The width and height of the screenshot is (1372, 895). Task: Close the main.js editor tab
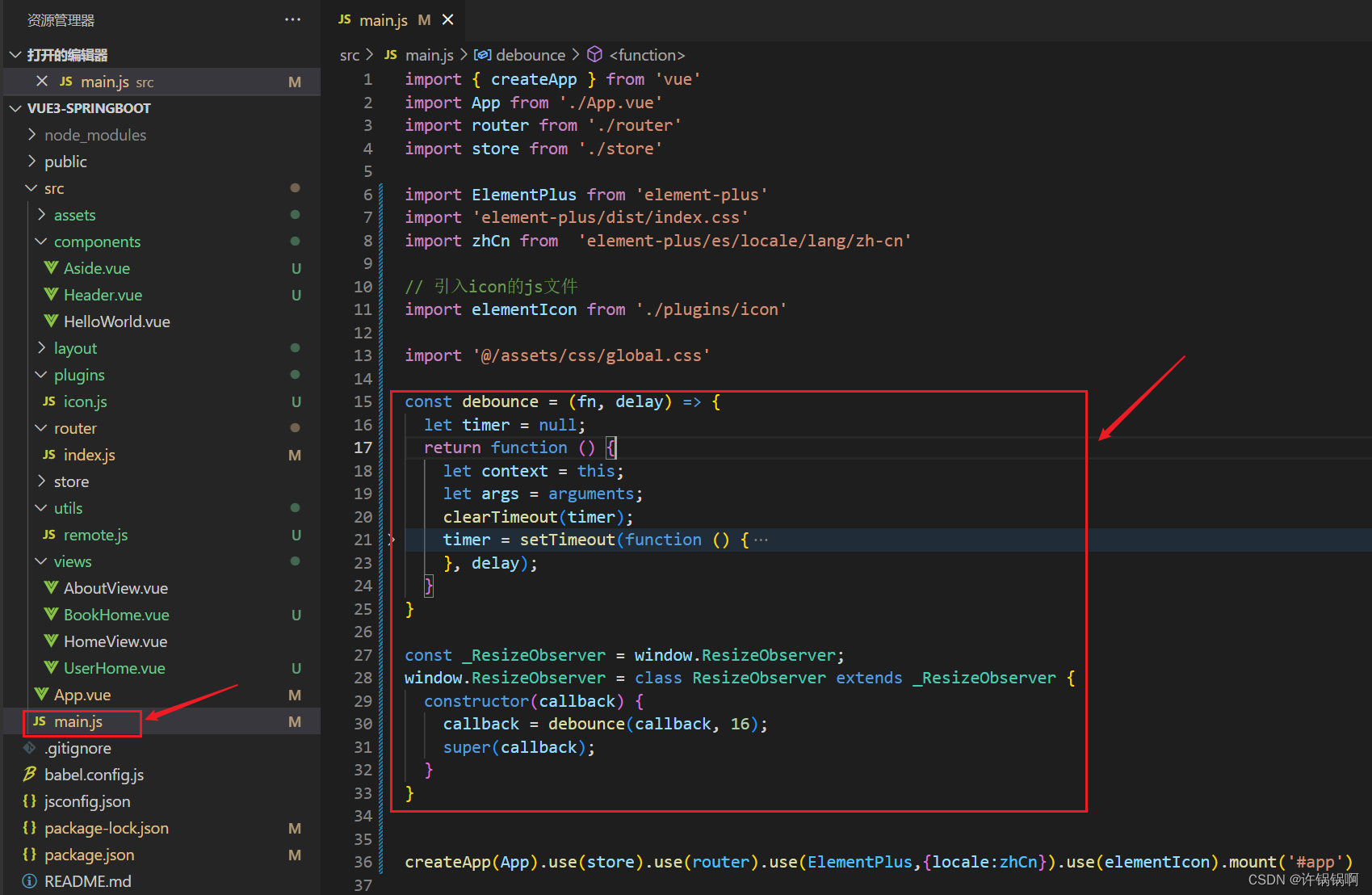pyautogui.click(x=448, y=19)
